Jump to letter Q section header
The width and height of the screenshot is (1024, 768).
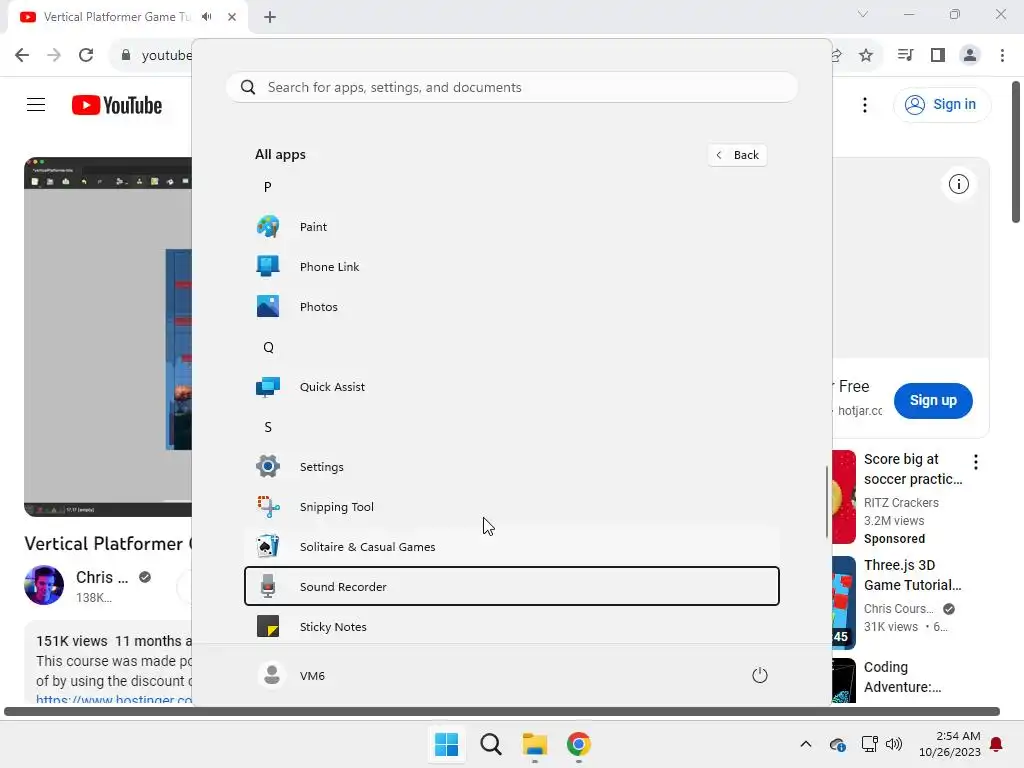(268, 347)
